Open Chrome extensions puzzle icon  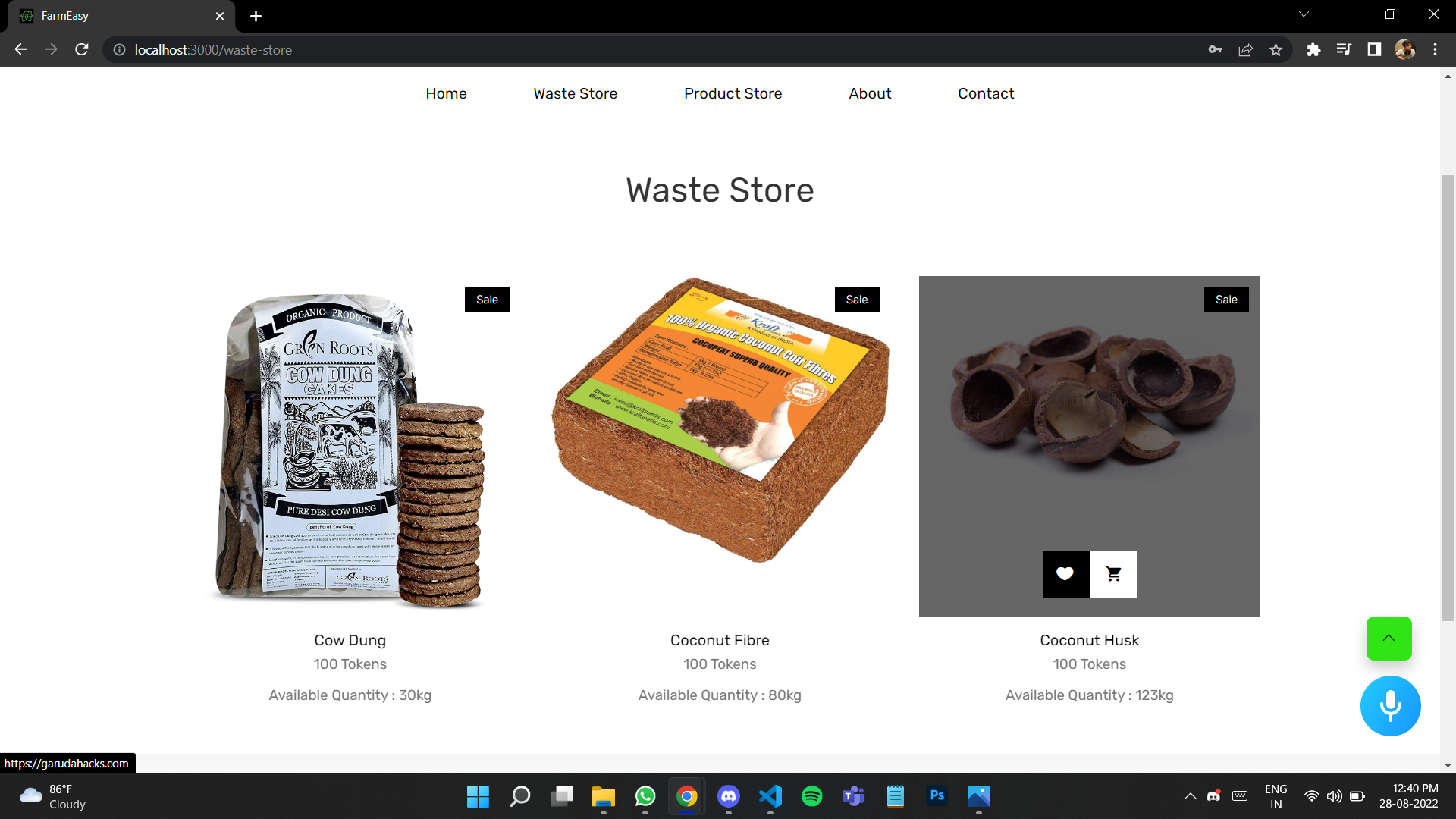pyautogui.click(x=1313, y=50)
